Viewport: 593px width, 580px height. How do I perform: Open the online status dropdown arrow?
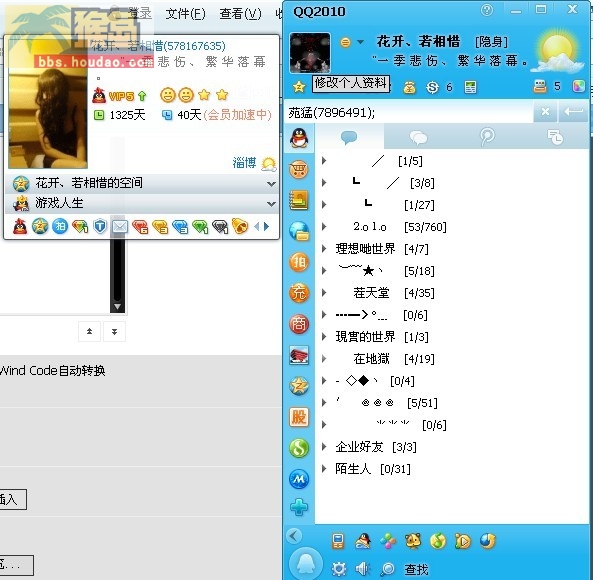click(360, 42)
